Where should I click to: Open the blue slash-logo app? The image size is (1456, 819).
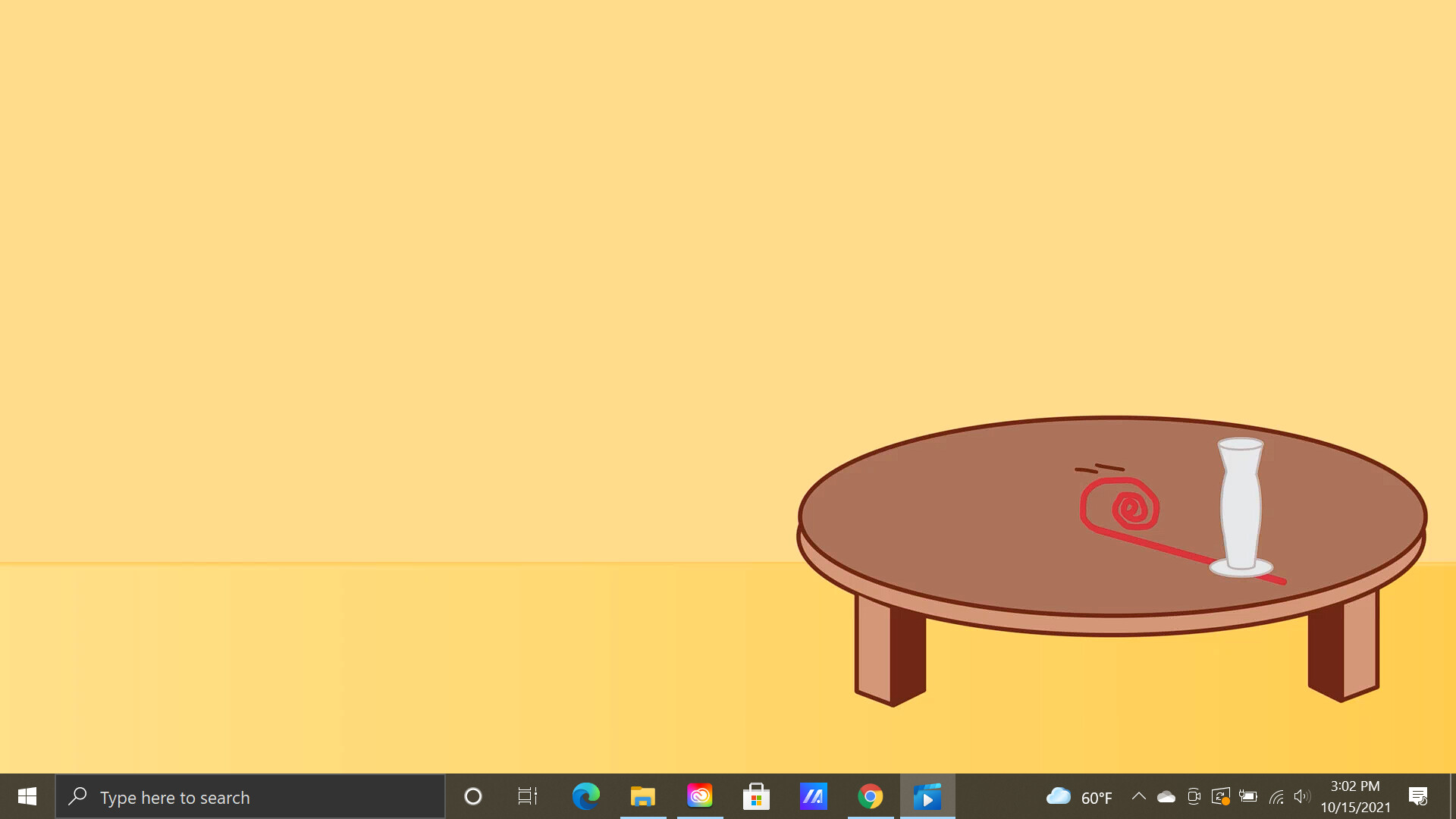[x=814, y=796]
